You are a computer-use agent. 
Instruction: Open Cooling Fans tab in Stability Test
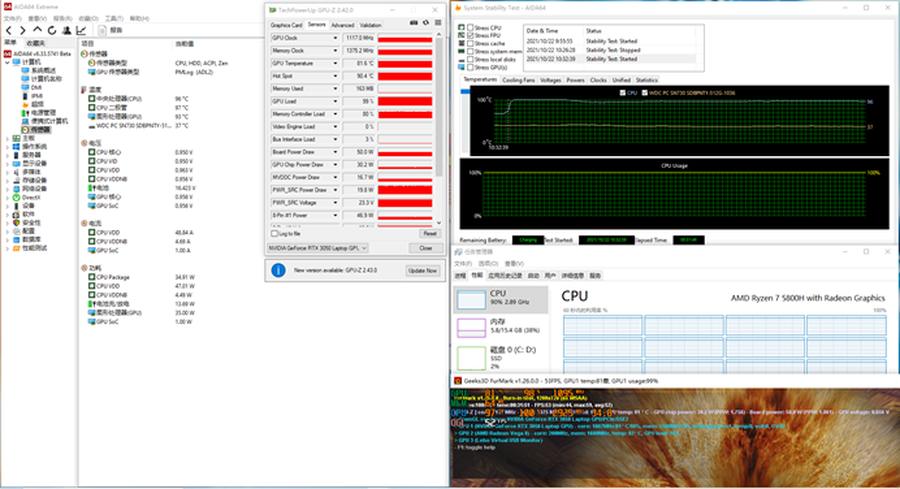click(x=518, y=80)
